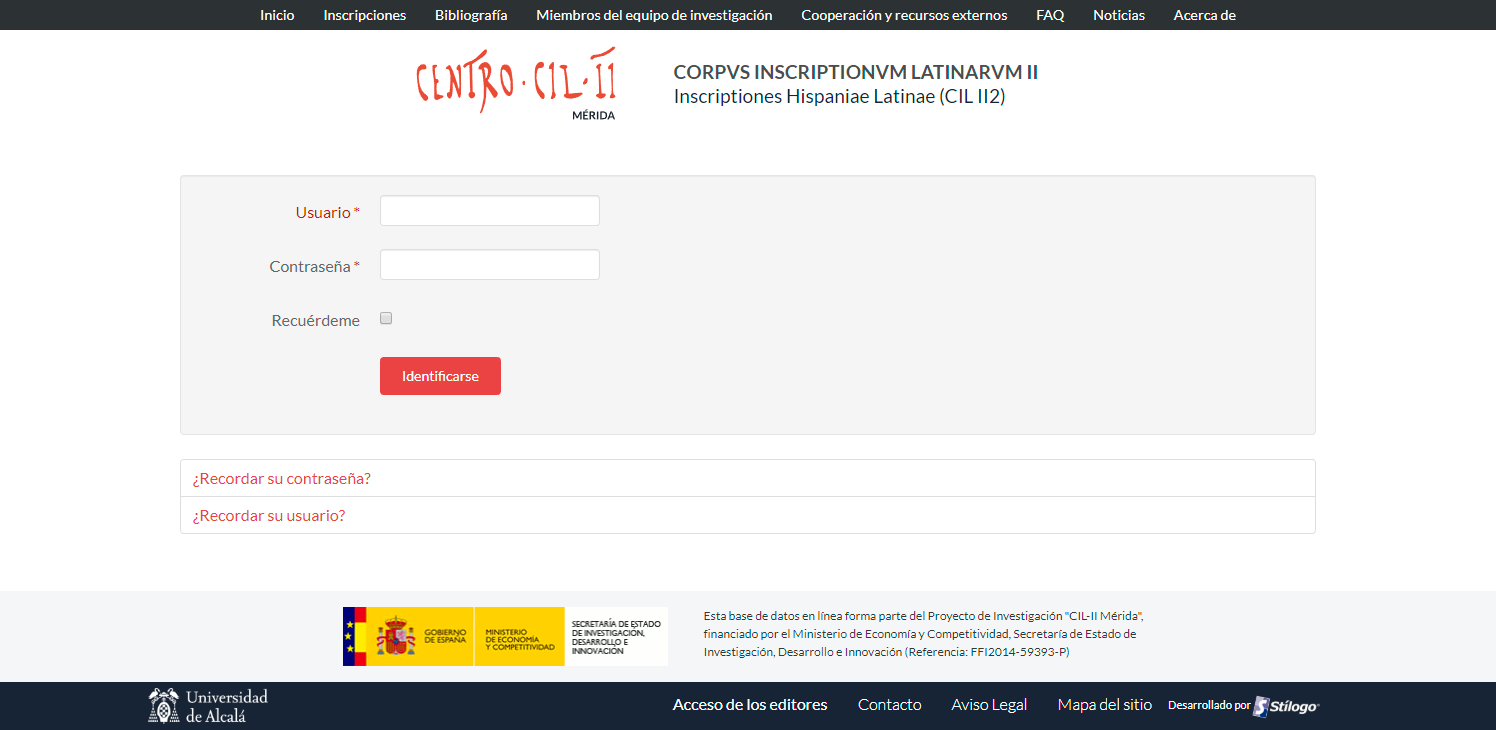Go to Noticias in top navigation
The height and width of the screenshot is (730, 1496).
[x=1118, y=15]
